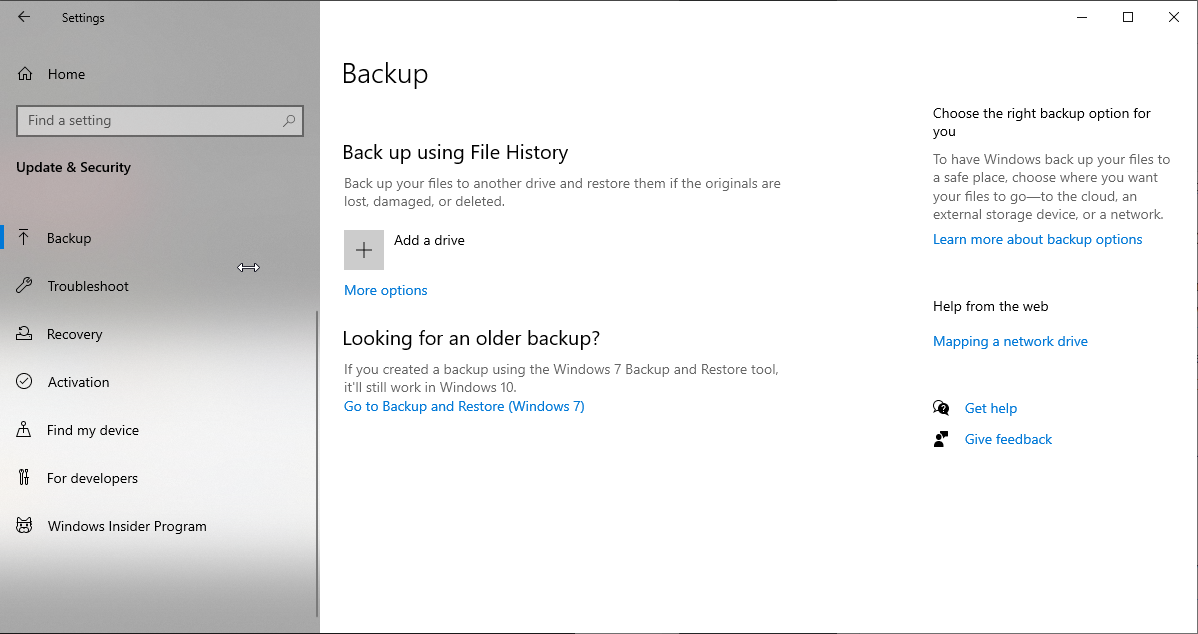The width and height of the screenshot is (1198, 634).
Task: Select the Backup icon in the sidebar
Action: click(x=24, y=238)
